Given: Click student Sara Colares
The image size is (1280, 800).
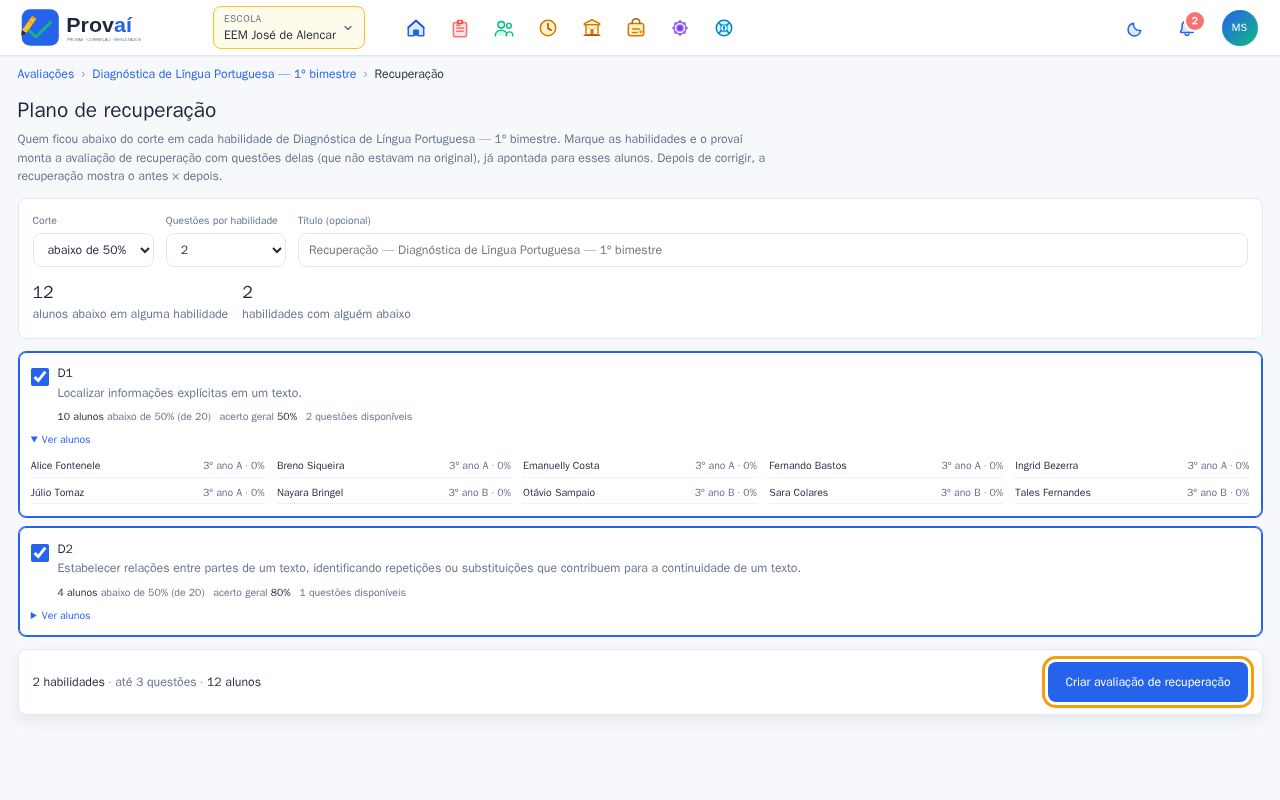Looking at the screenshot, I should click(x=799, y=493).
